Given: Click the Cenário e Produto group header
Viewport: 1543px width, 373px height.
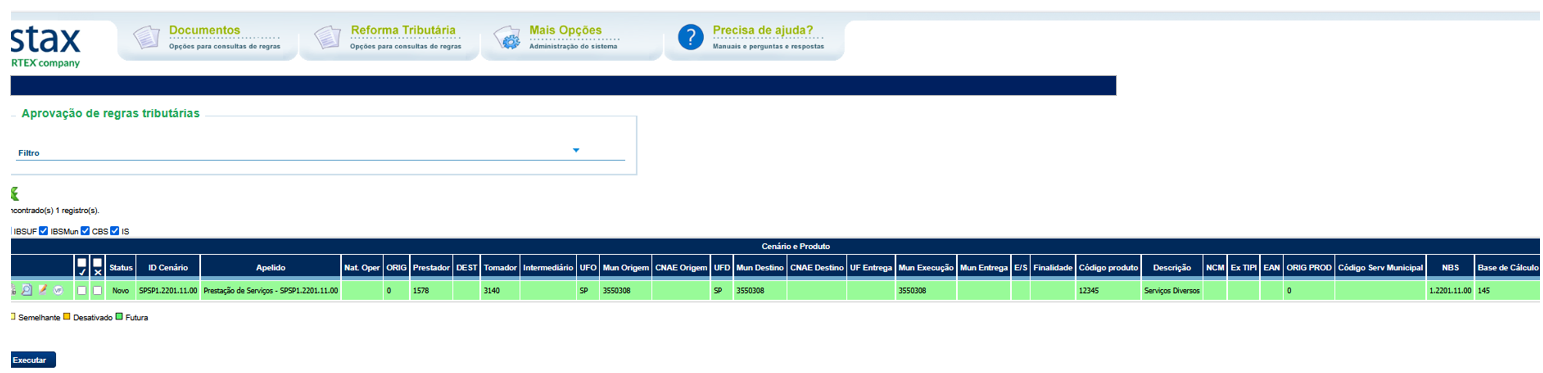Looking at the screenshot, I should (795, 246).
